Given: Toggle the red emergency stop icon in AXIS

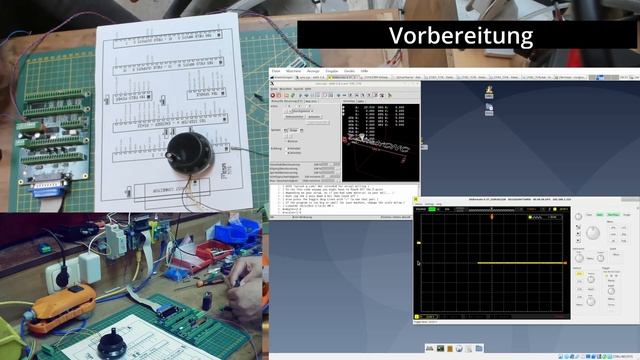Looking at the screenshot, I should tap(273, 95).
